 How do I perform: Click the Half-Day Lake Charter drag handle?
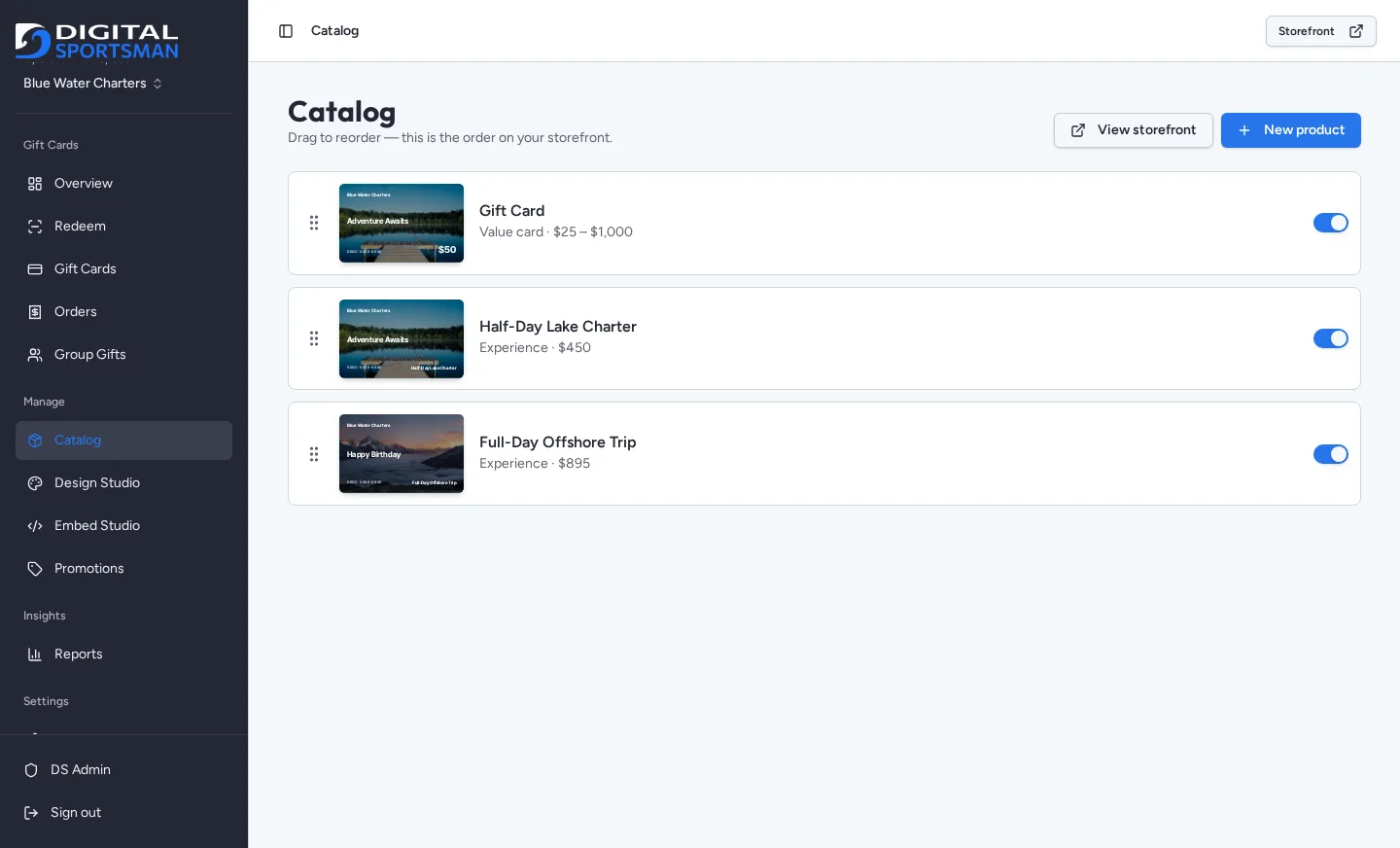tap(314, 338)
